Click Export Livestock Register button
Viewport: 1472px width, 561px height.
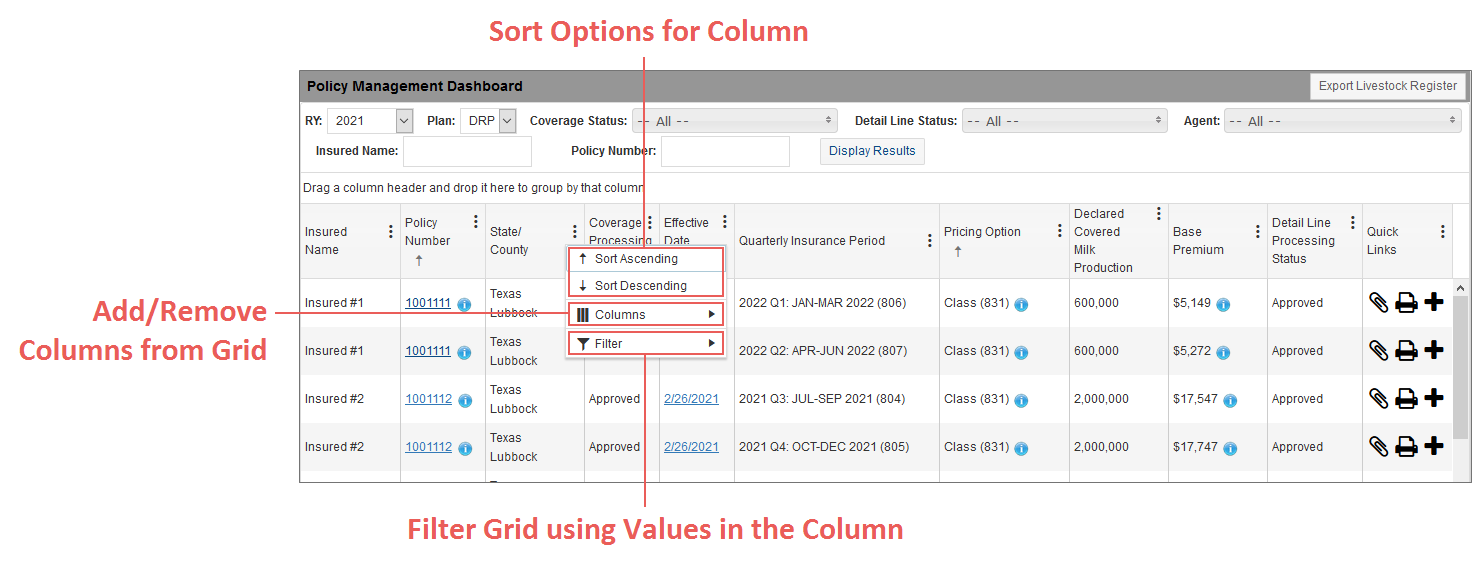pyautogui.click(x=1387, y=86)
